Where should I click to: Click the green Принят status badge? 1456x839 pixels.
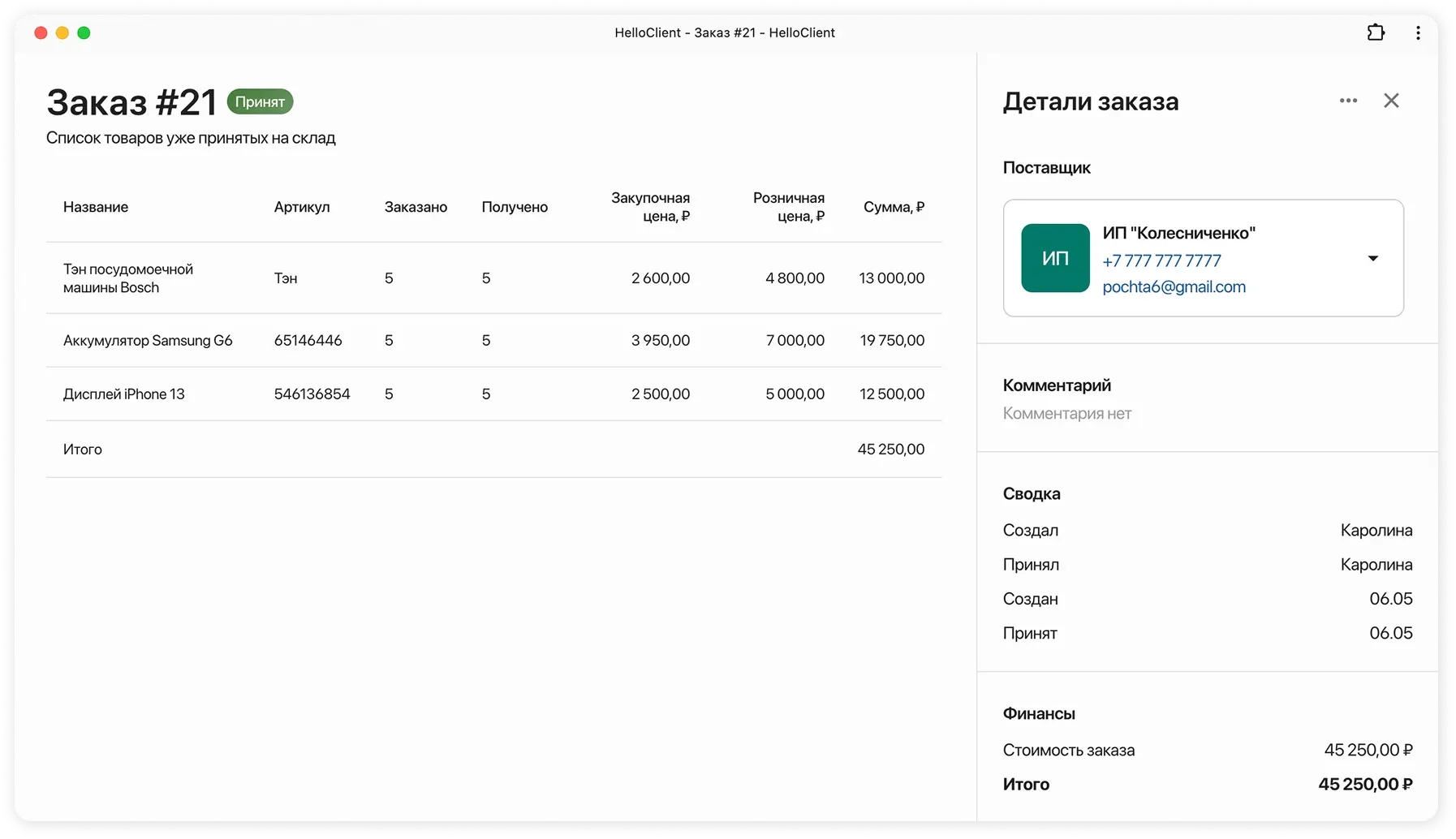click(x=260, y=101)
